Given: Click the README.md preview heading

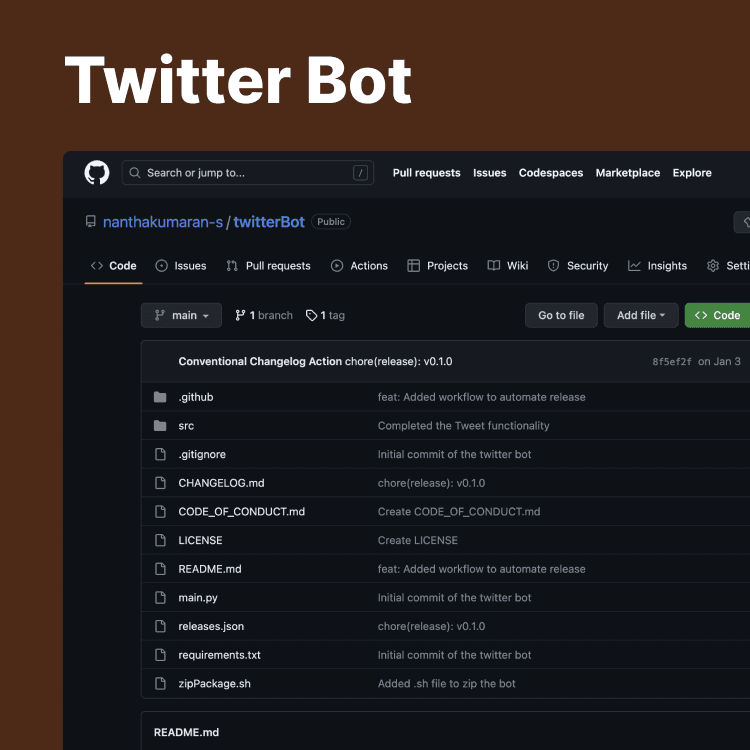Looking at the screenshot, I should tap(187, 732).
